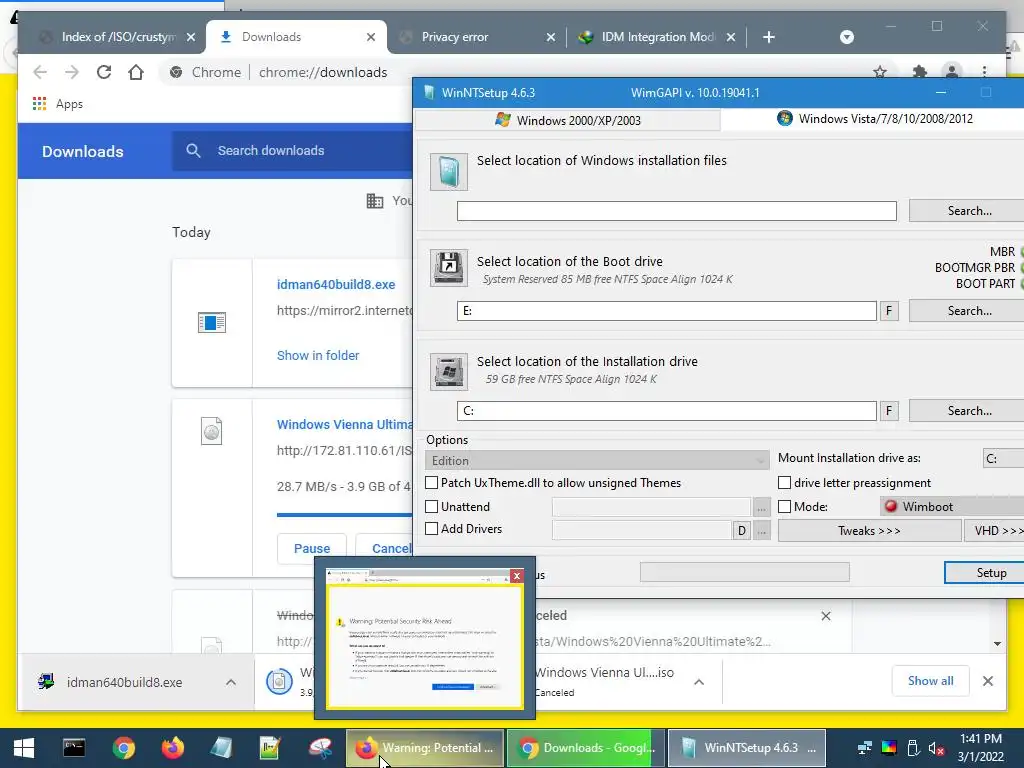Click Search button for Boot drive
1024x768 pixels.
969,311
